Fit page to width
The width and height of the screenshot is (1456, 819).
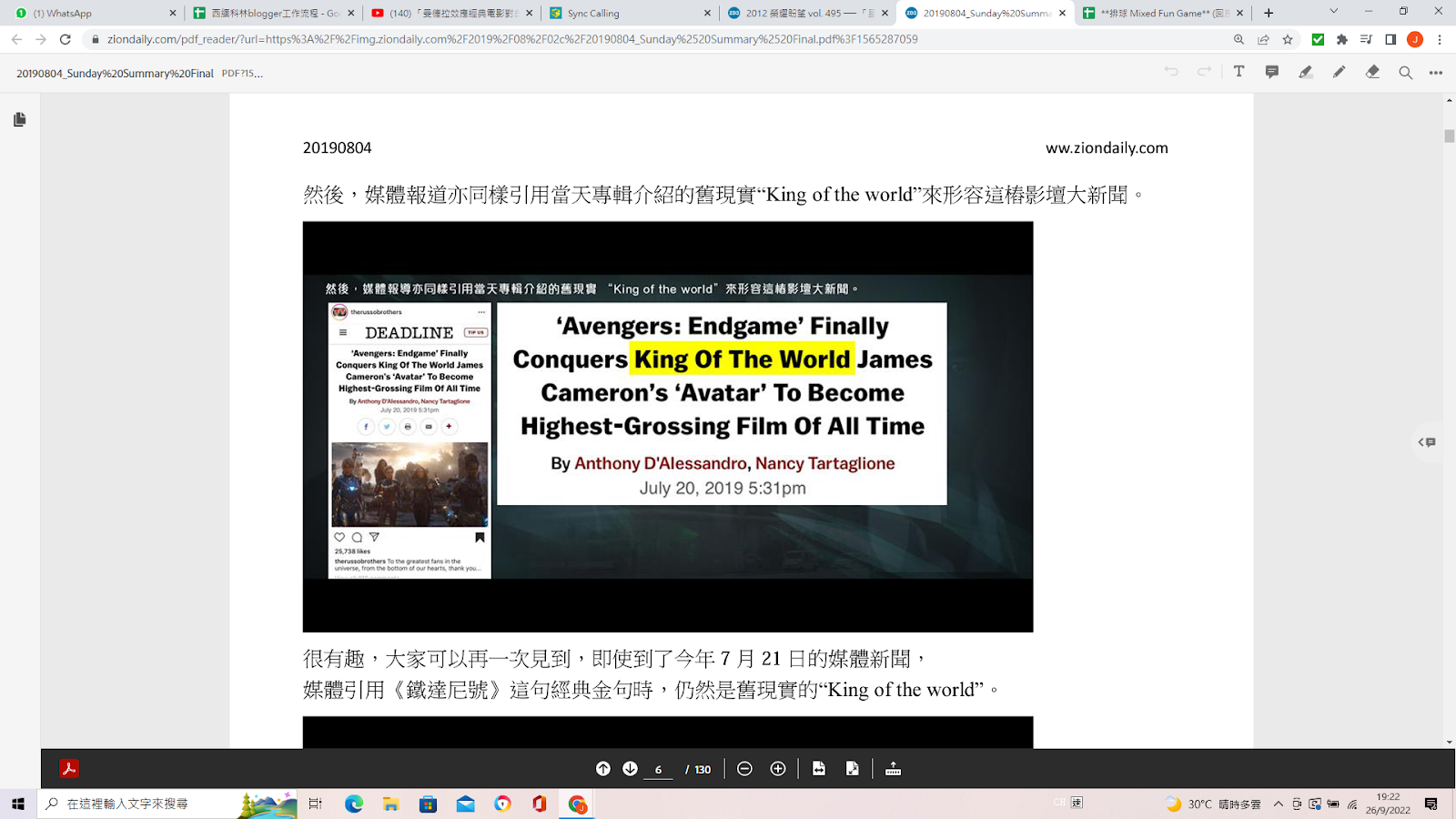(x=819, y=769)
